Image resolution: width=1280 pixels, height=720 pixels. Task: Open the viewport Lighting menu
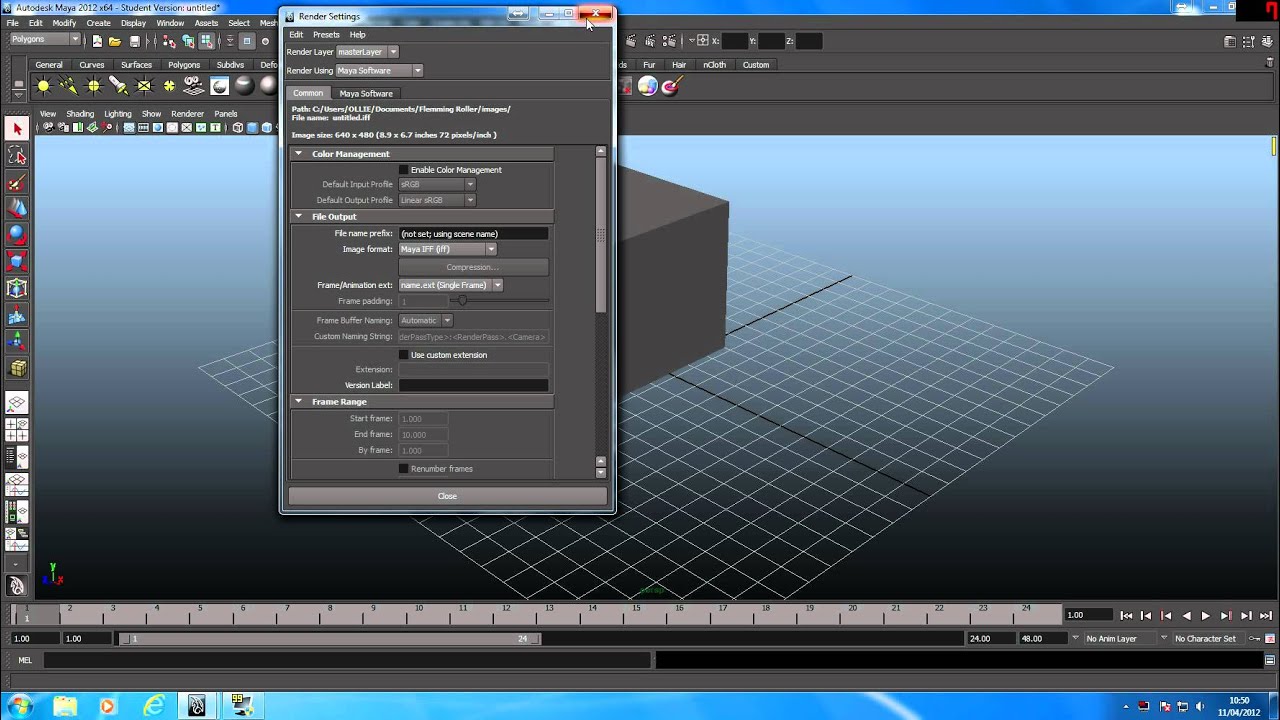point(117,114)
